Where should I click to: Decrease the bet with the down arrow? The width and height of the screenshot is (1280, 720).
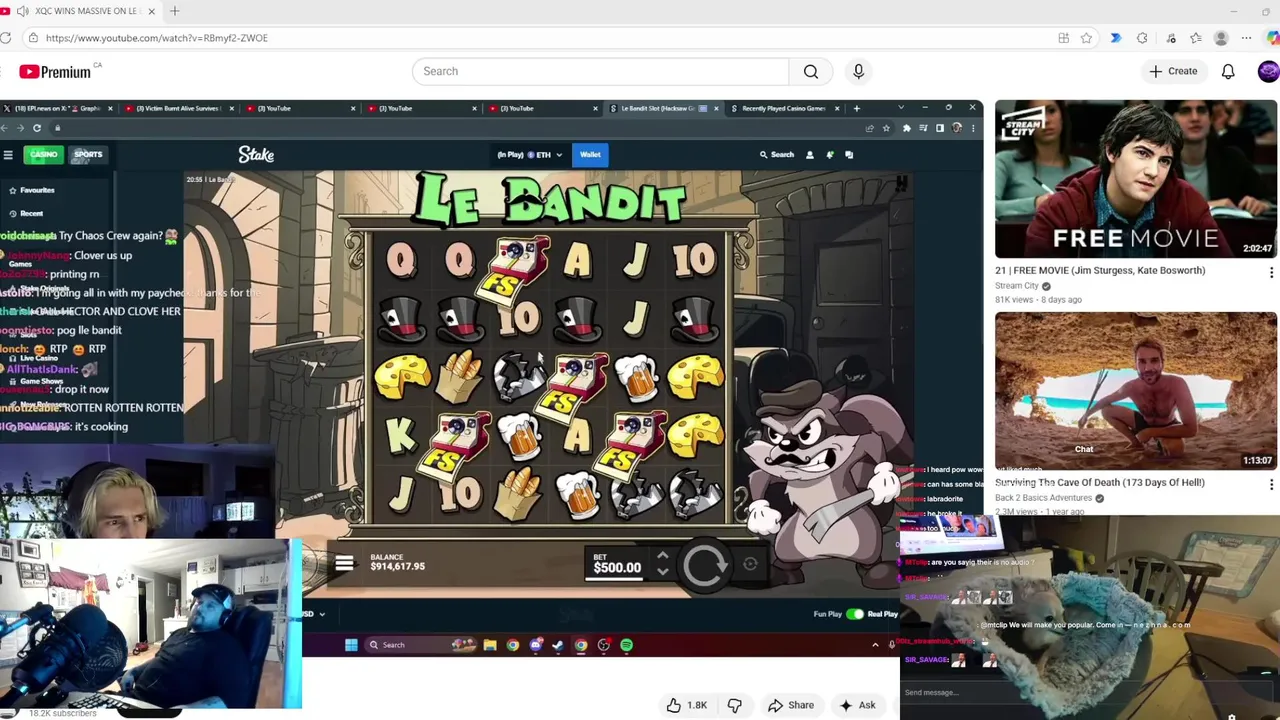click(662, 572)
